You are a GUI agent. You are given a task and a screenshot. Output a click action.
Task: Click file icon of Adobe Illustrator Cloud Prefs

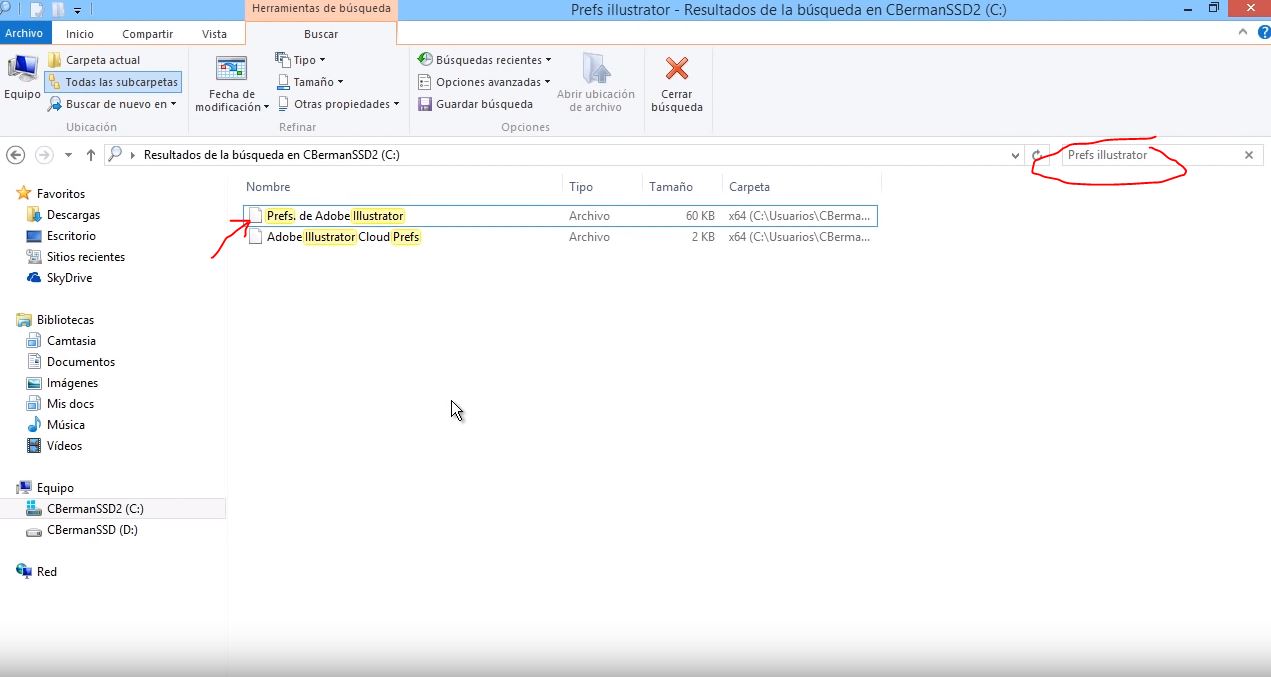pos(256,237)
